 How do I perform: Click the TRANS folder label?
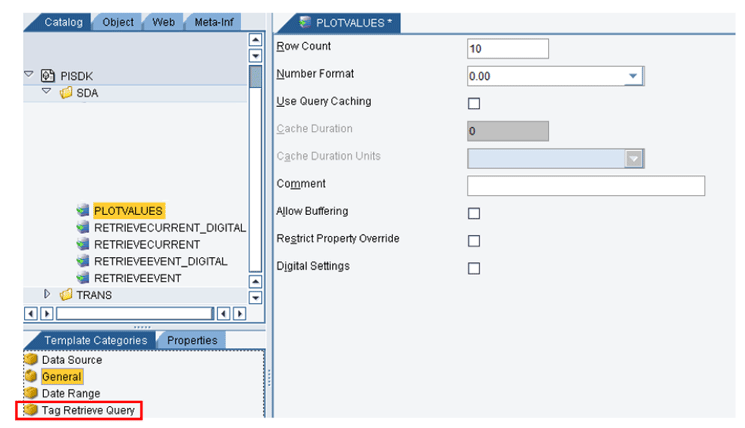pos(94,295)
